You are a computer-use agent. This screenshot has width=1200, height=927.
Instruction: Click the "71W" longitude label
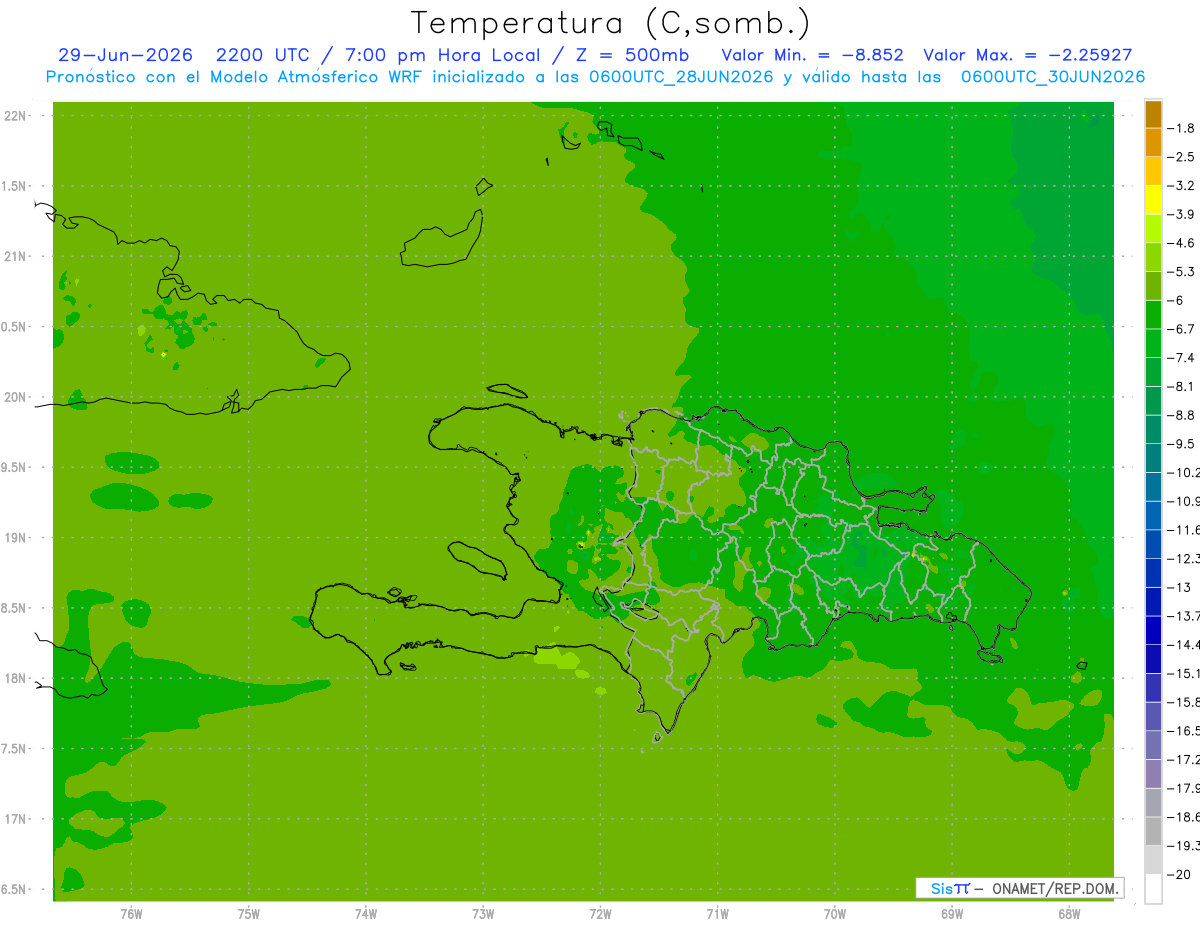point(717,914)
